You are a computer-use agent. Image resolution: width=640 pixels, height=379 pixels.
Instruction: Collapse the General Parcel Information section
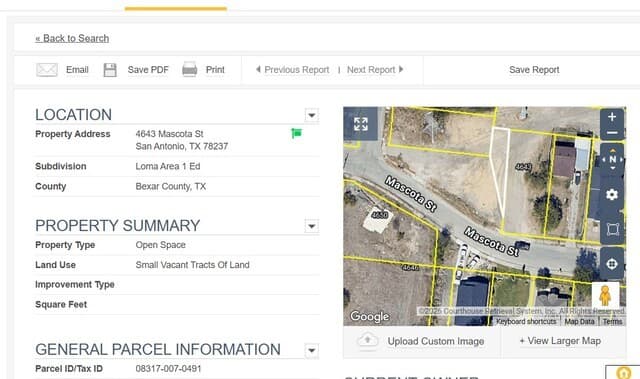pos(311,350)
